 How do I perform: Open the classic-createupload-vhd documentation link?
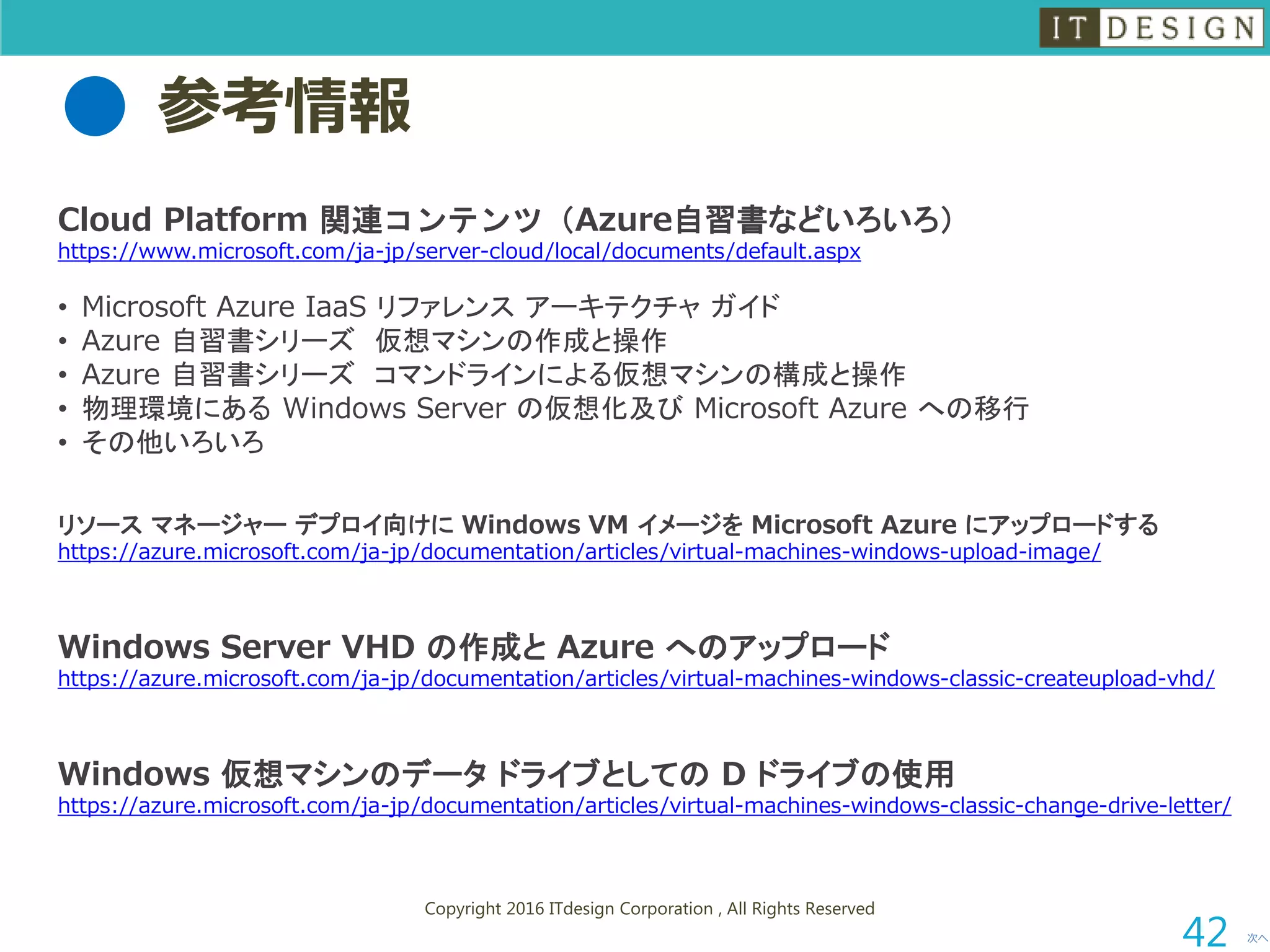(x=636, y=679)
